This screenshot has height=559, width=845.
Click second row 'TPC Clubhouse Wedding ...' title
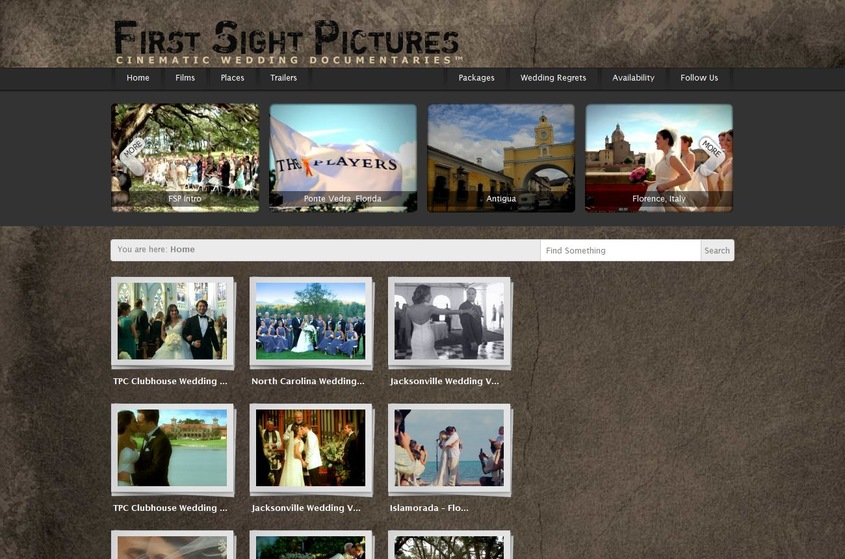tap(170, 508)
